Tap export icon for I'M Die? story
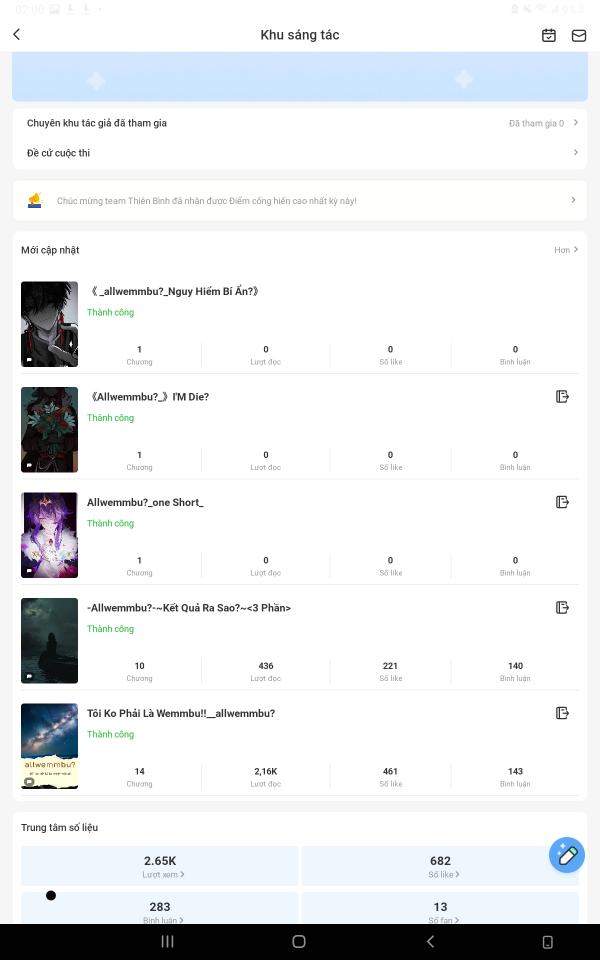 563,397
